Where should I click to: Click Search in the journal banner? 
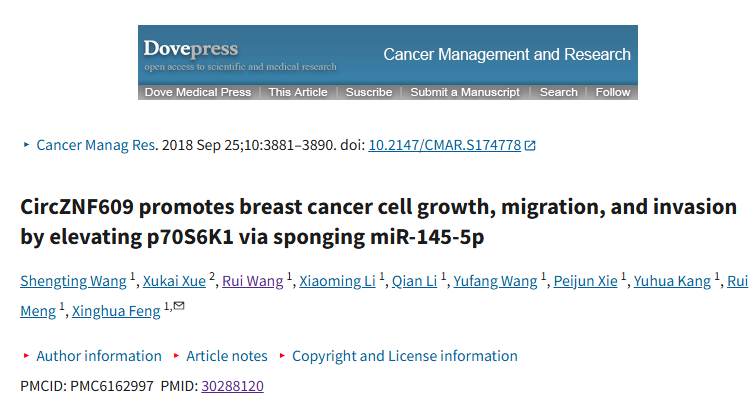coord(559,92)
